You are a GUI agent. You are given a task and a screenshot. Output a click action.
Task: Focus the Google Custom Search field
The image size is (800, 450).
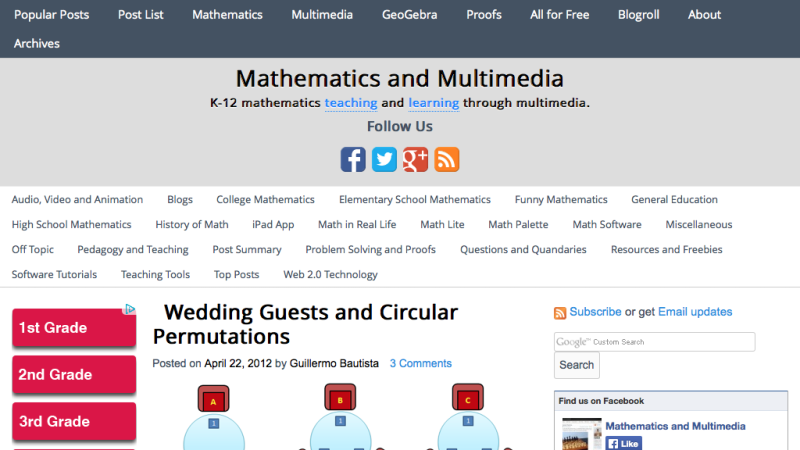click(x=655, y=342)
